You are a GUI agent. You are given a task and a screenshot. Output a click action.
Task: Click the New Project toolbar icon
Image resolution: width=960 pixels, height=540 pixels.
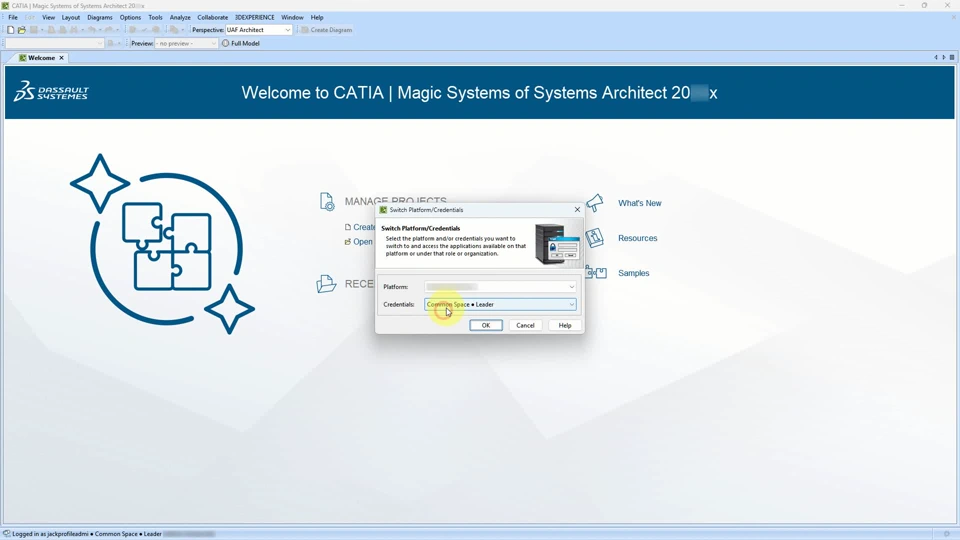click(x=10, y=30)
